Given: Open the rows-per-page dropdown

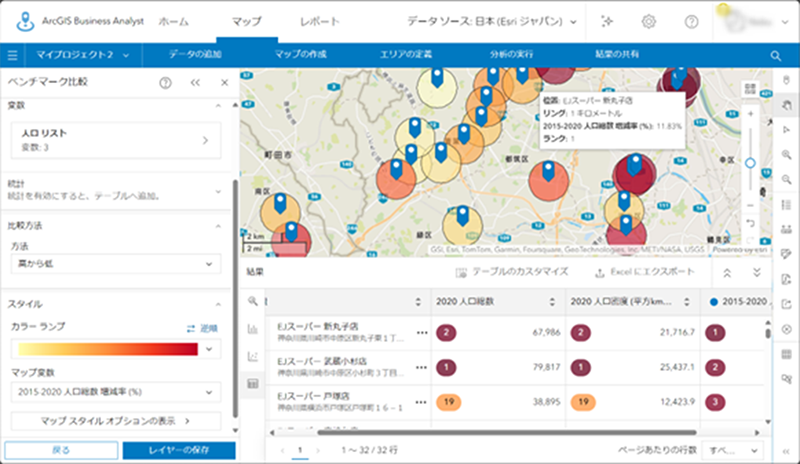Looking at the screenshot, I should click(732, 450).
